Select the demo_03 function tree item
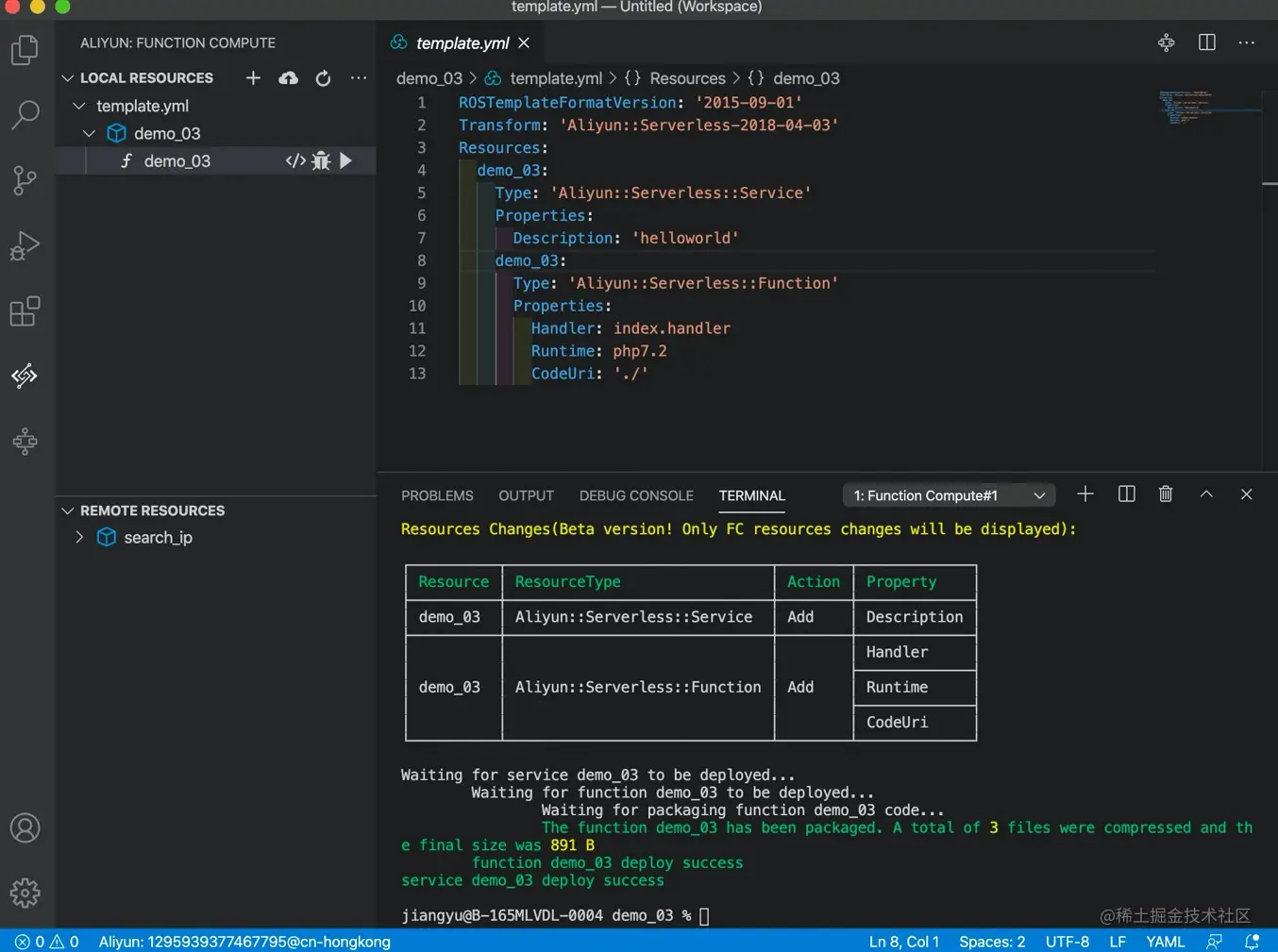Image resolution: width=1278 pixels, height=952 pixels. (177, 161)
